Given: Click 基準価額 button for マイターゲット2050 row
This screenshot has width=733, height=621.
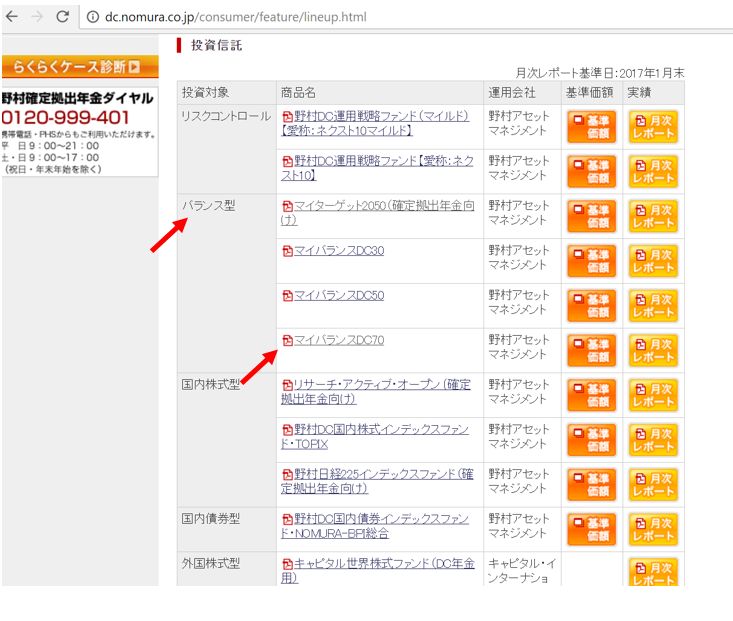Looking at the screenshot, I should pyautogui.click(x=592, y=217).
